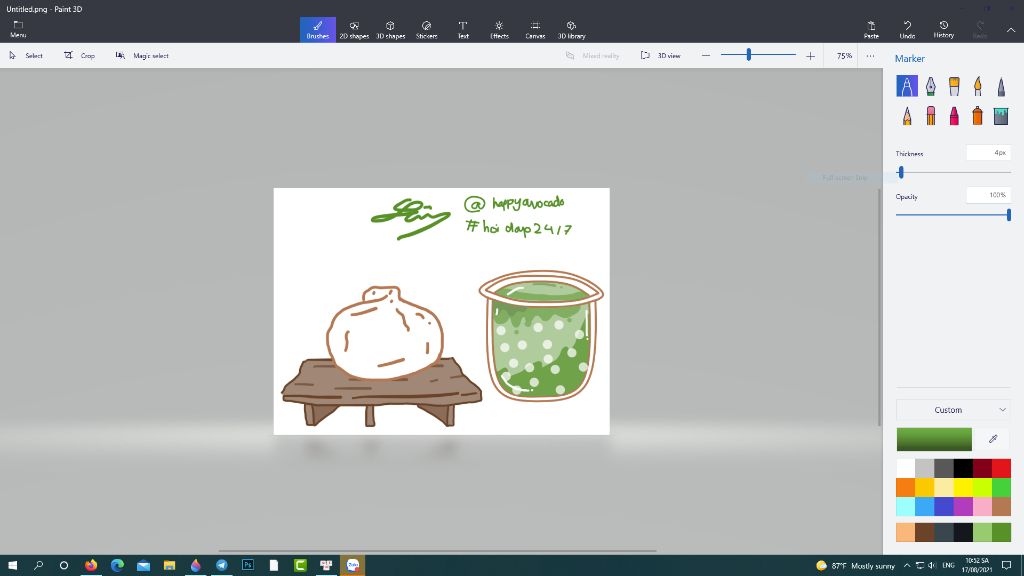This screenshot has height=576, width=1024.
Task: Click the Opacity slider handle
Action: 1009,215
